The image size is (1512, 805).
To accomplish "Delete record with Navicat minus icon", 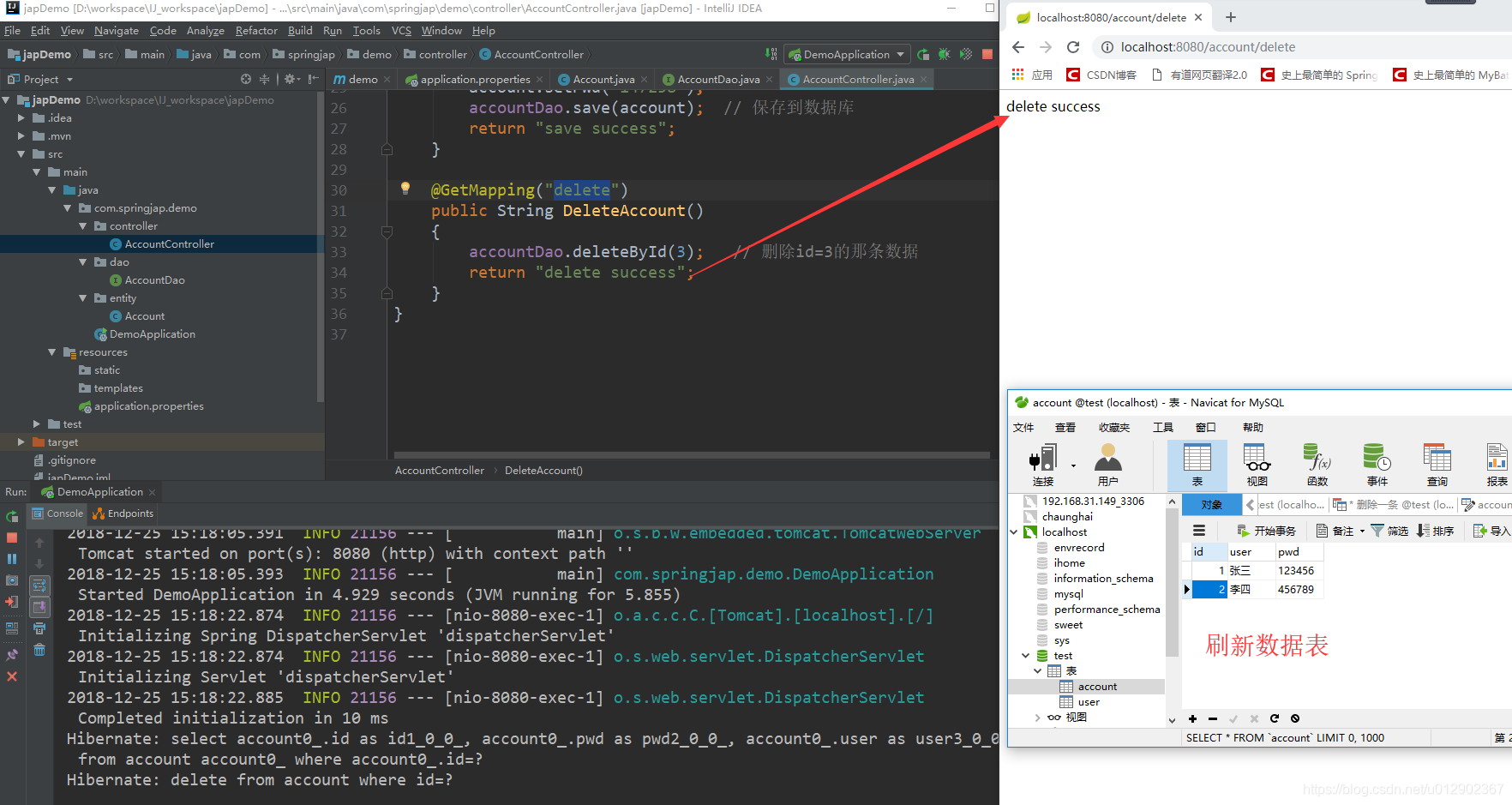I will tap(1213, 718).
